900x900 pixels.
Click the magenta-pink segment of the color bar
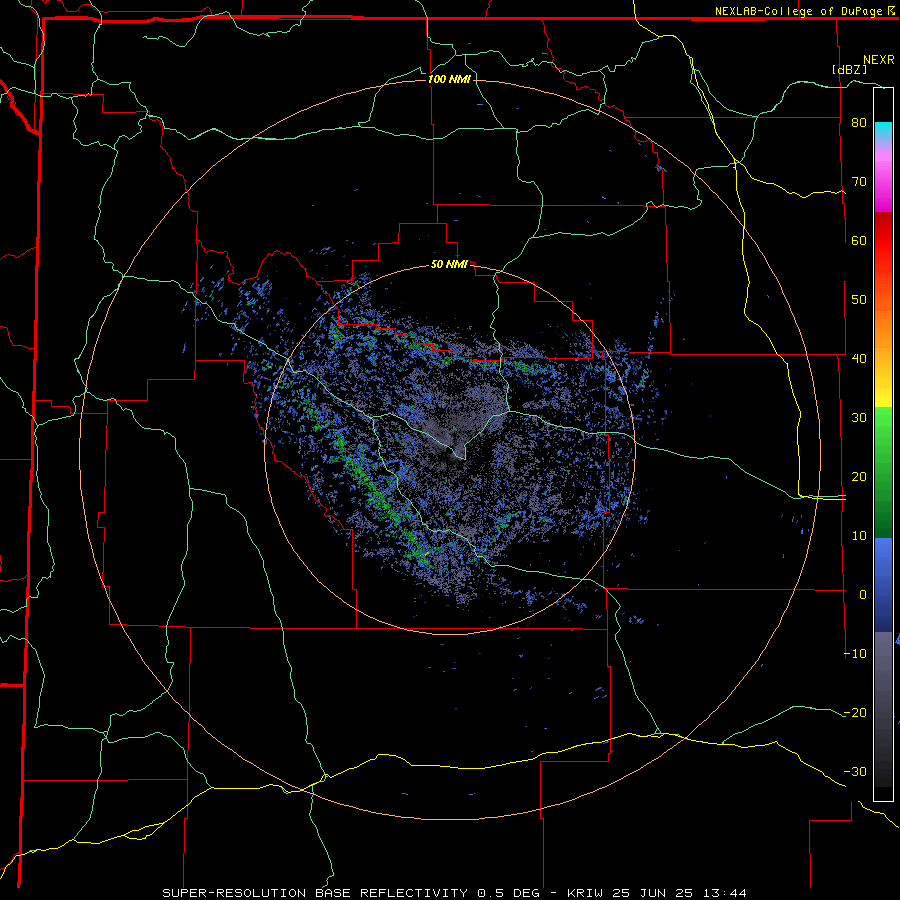tap(883, 178)
